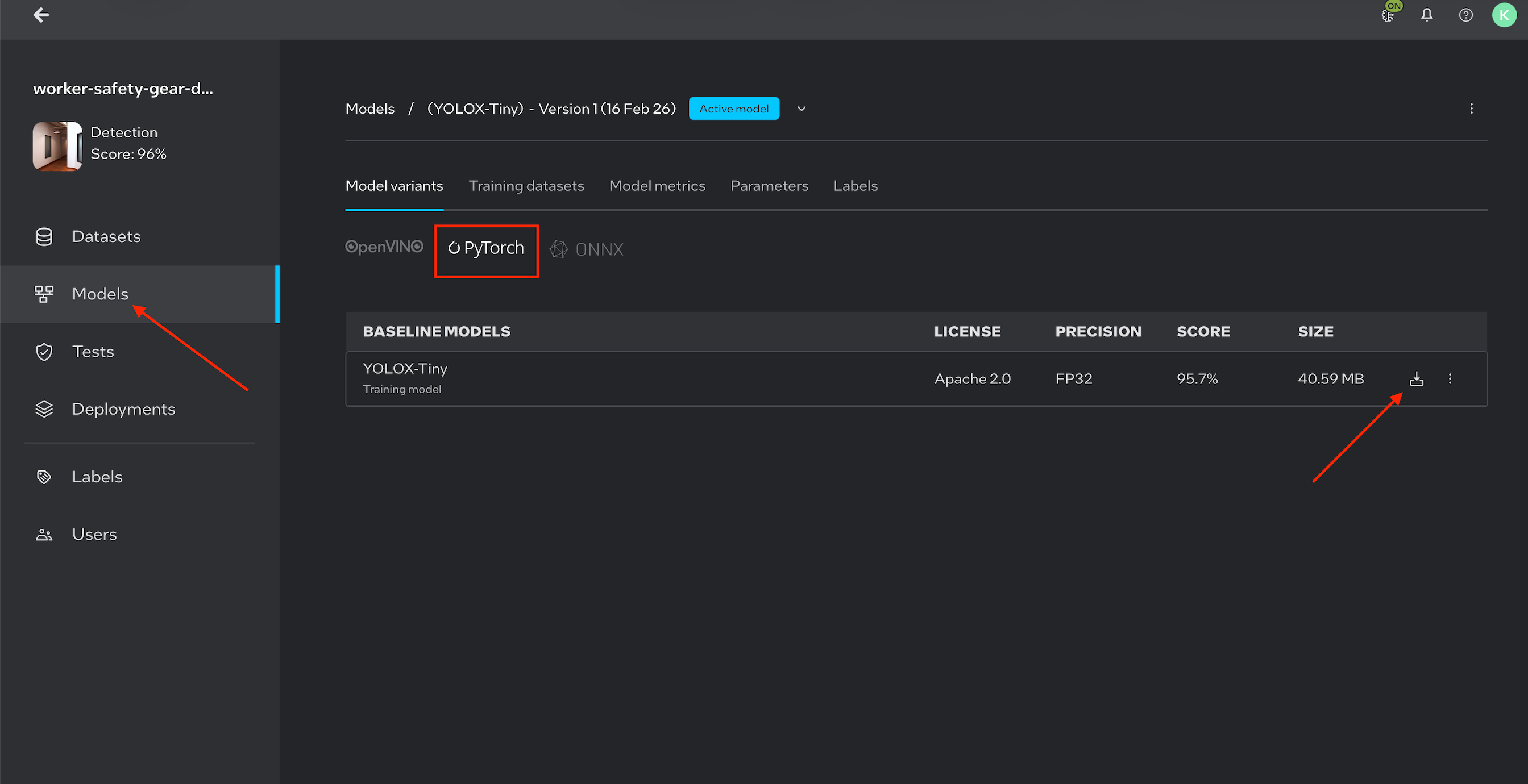The image size is (1528, 784).
Task: Open the Users page
Action: (x=94, y=535)
